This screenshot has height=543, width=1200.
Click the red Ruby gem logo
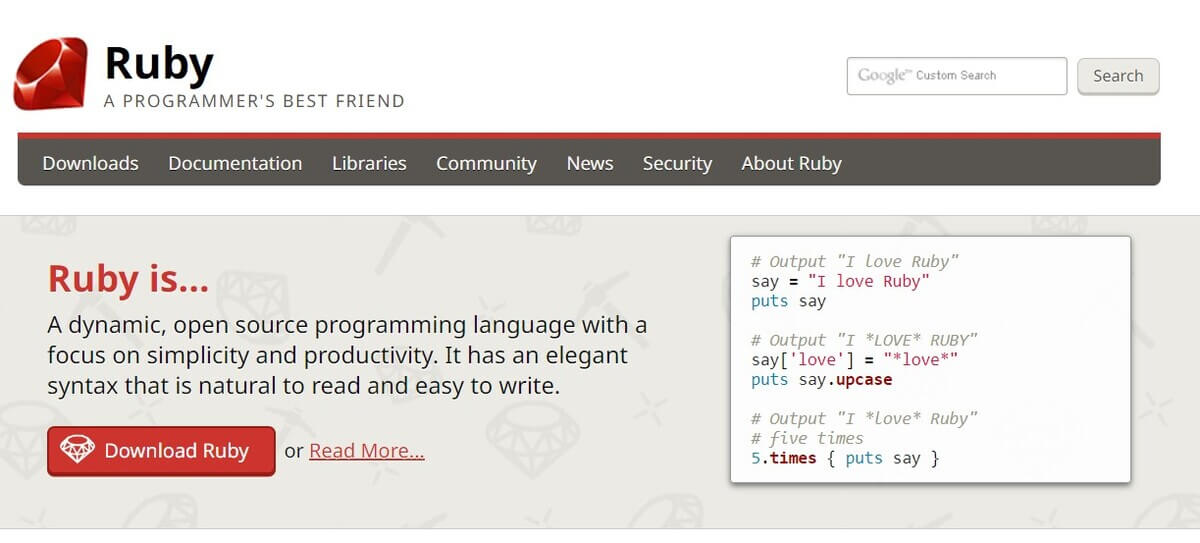pos(50,74)
